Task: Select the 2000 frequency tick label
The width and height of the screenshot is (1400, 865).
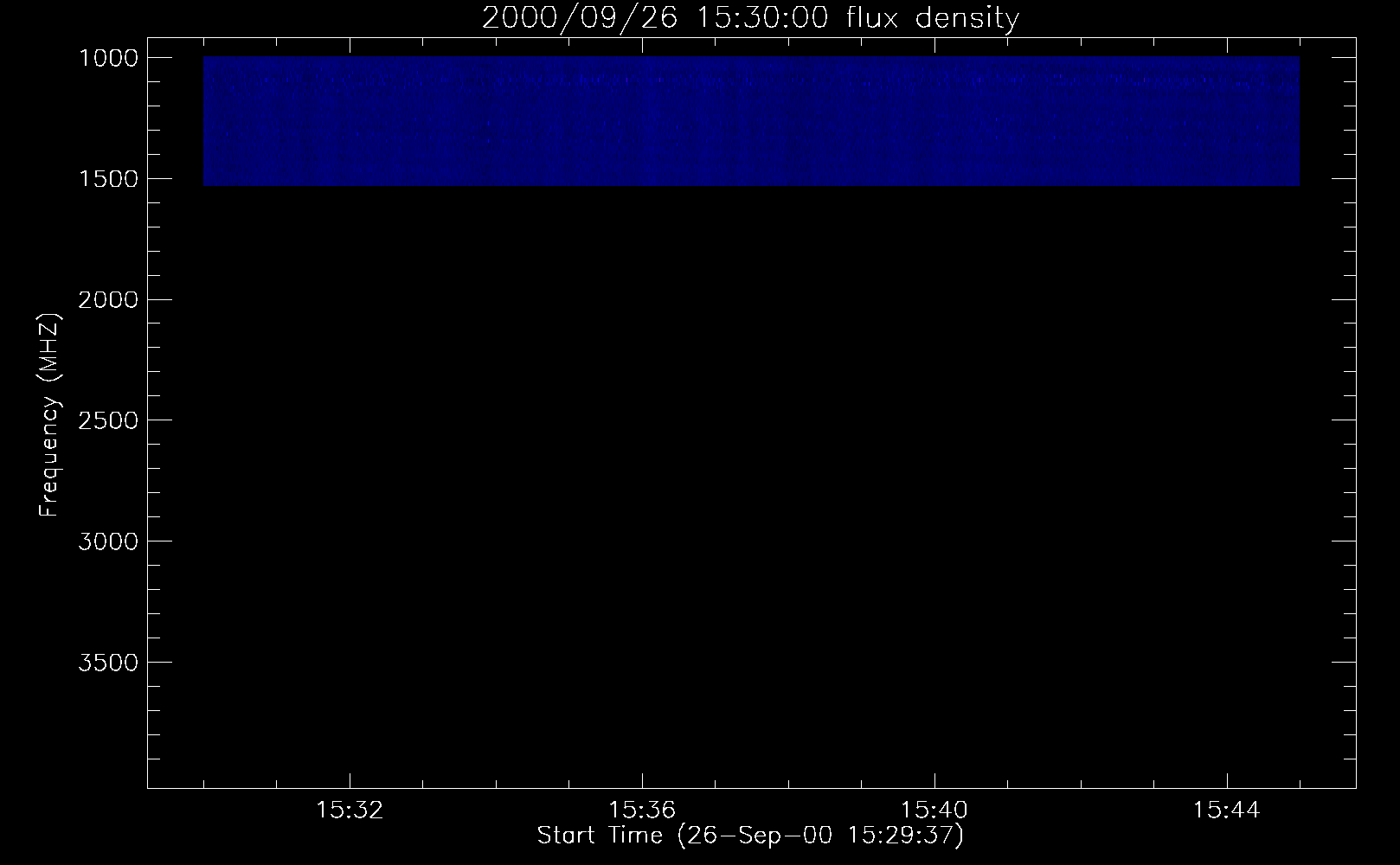Action: (108, 300)
